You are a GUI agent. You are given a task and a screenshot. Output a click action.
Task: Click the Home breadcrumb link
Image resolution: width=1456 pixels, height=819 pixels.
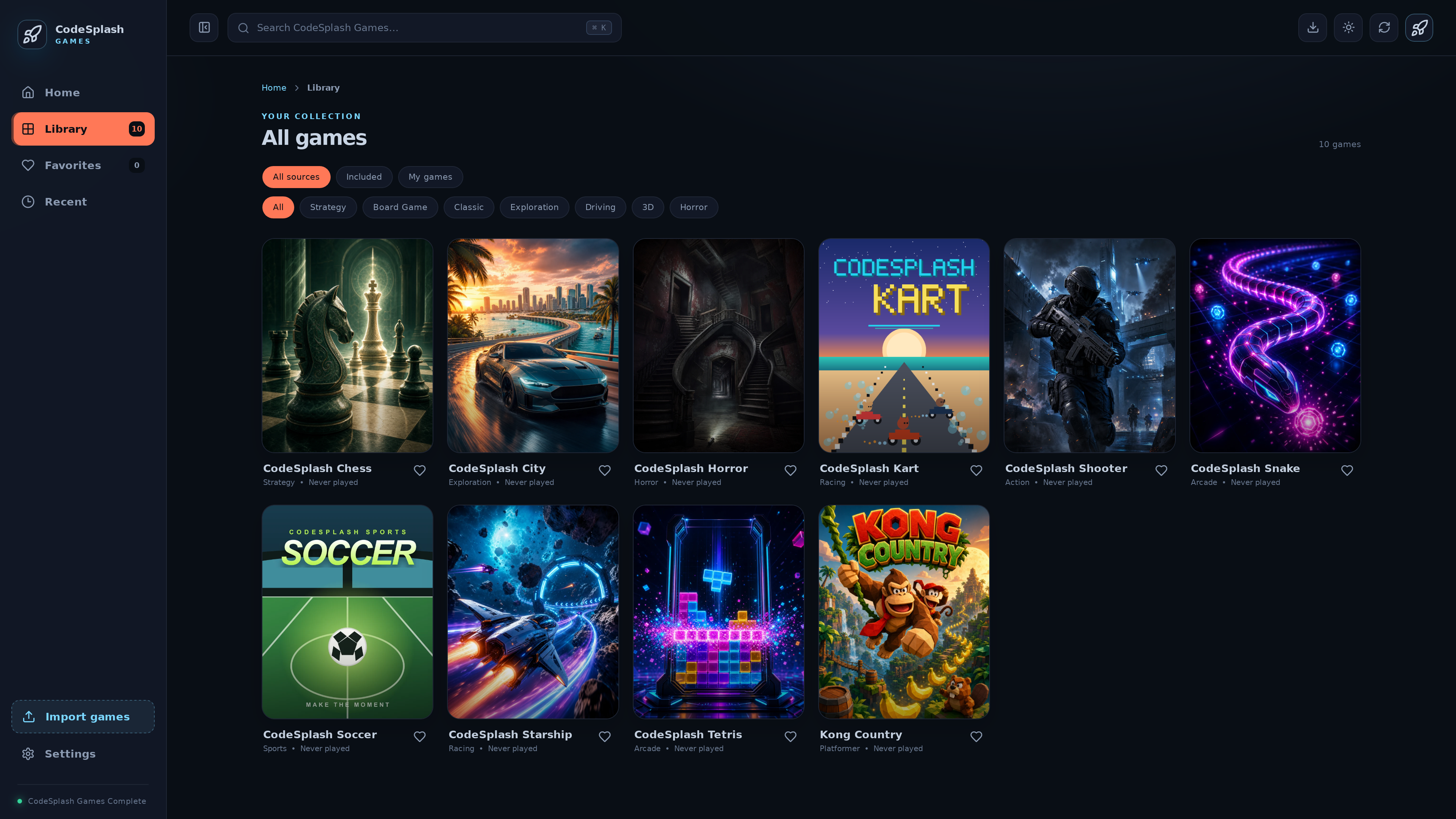pyautogui.click(x=273, y=88)
